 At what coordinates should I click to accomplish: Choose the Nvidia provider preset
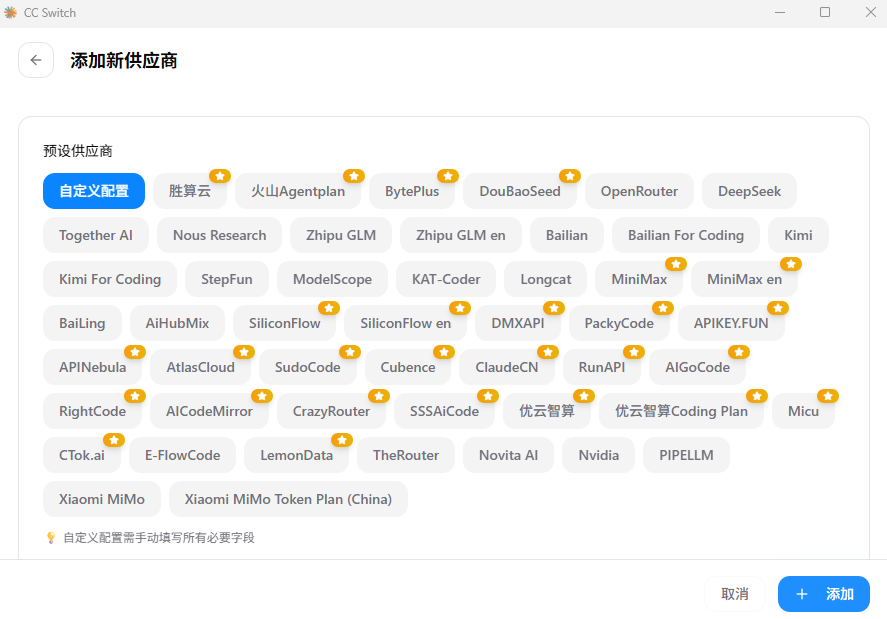coord(598,455)
